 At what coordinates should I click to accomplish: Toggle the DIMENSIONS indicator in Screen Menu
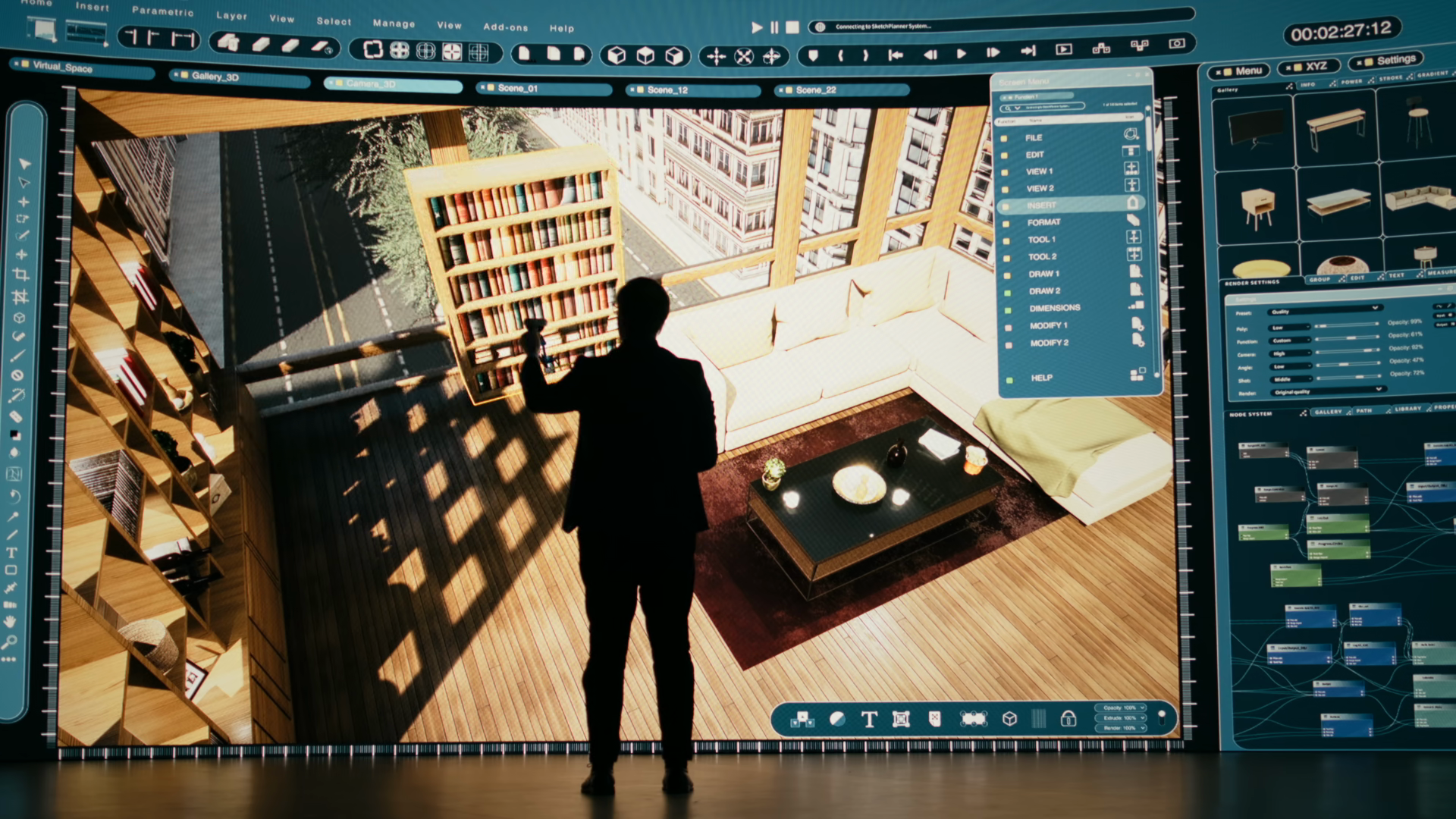click(x=1008, y=309)
